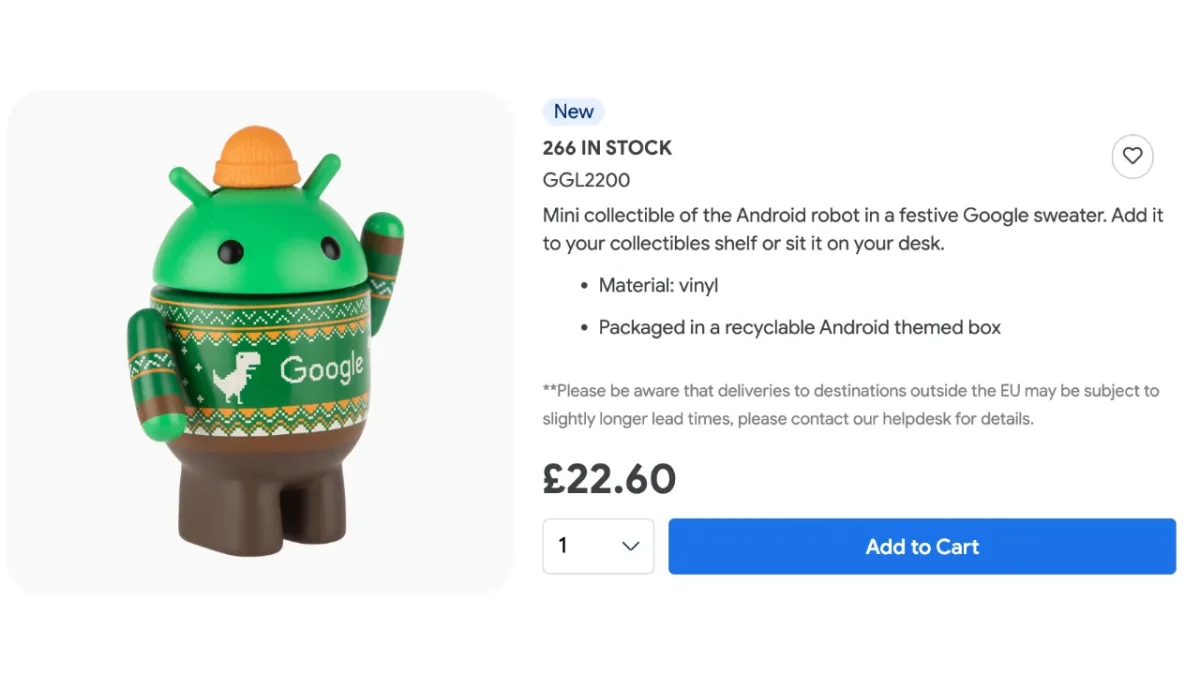
Task: Click the delivery lead times disclaimer text
Action: point(850,404)
